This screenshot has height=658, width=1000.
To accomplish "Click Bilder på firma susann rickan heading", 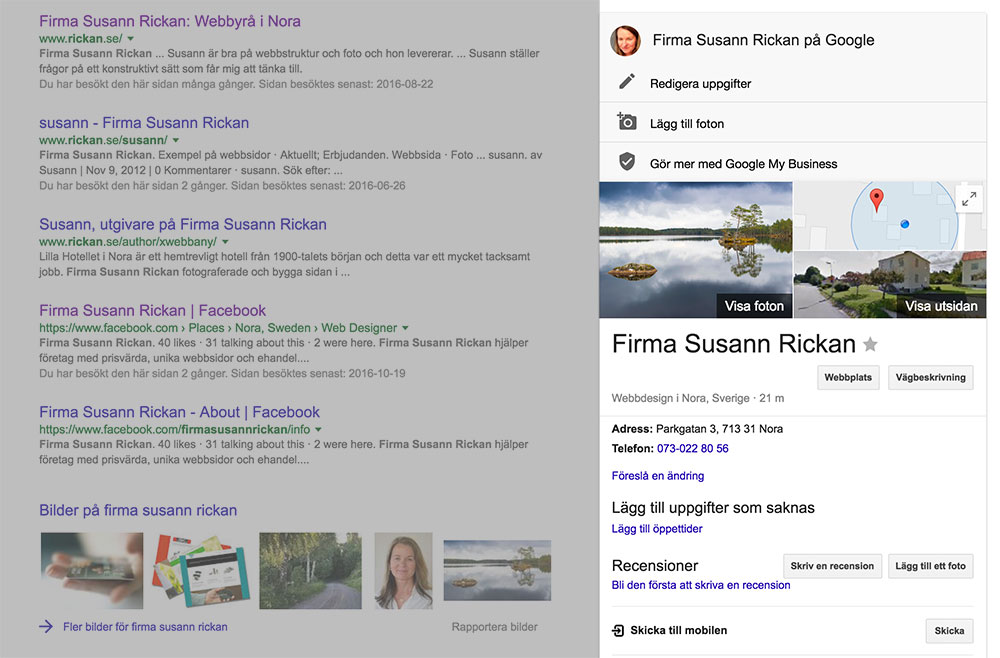I will [138, 510].
